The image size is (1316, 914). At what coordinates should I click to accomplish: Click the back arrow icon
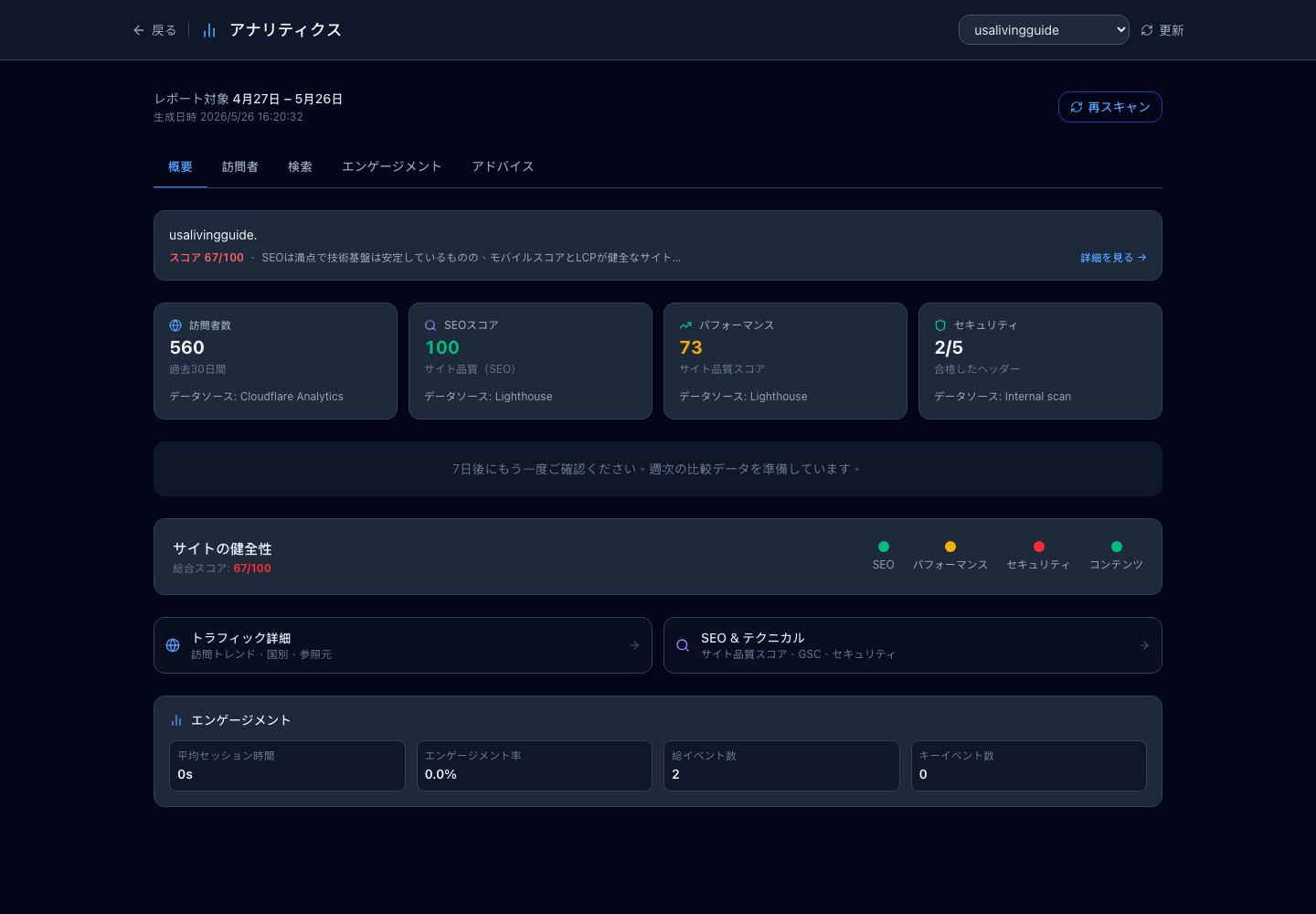139,30
